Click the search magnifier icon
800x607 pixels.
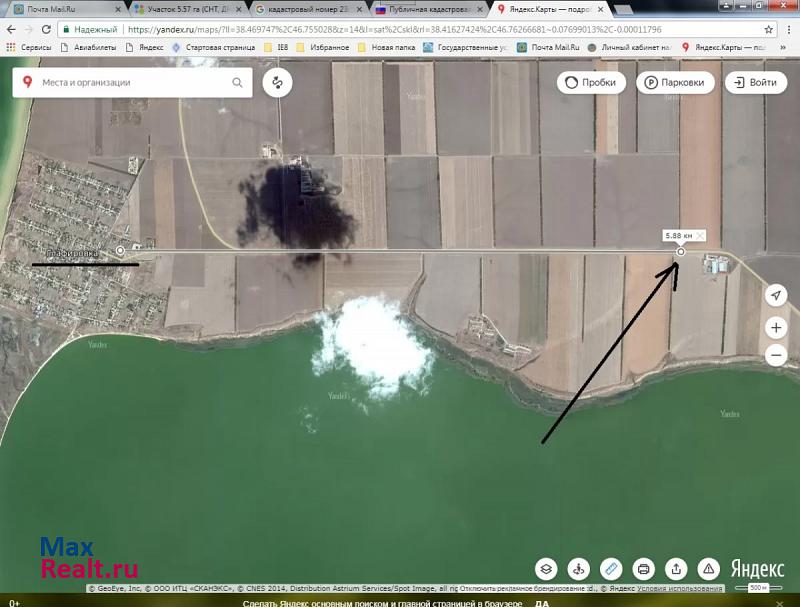[238, 83]
